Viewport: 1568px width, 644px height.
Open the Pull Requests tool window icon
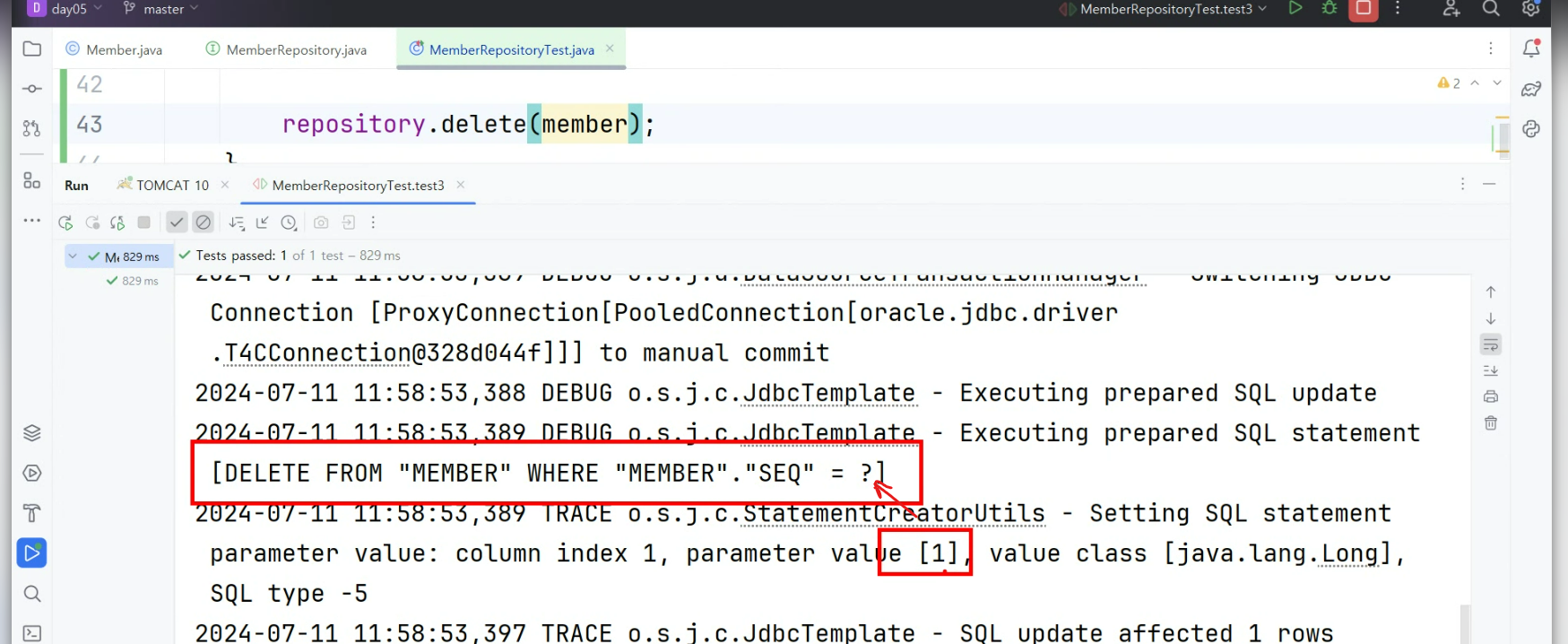tap(31, 128)
